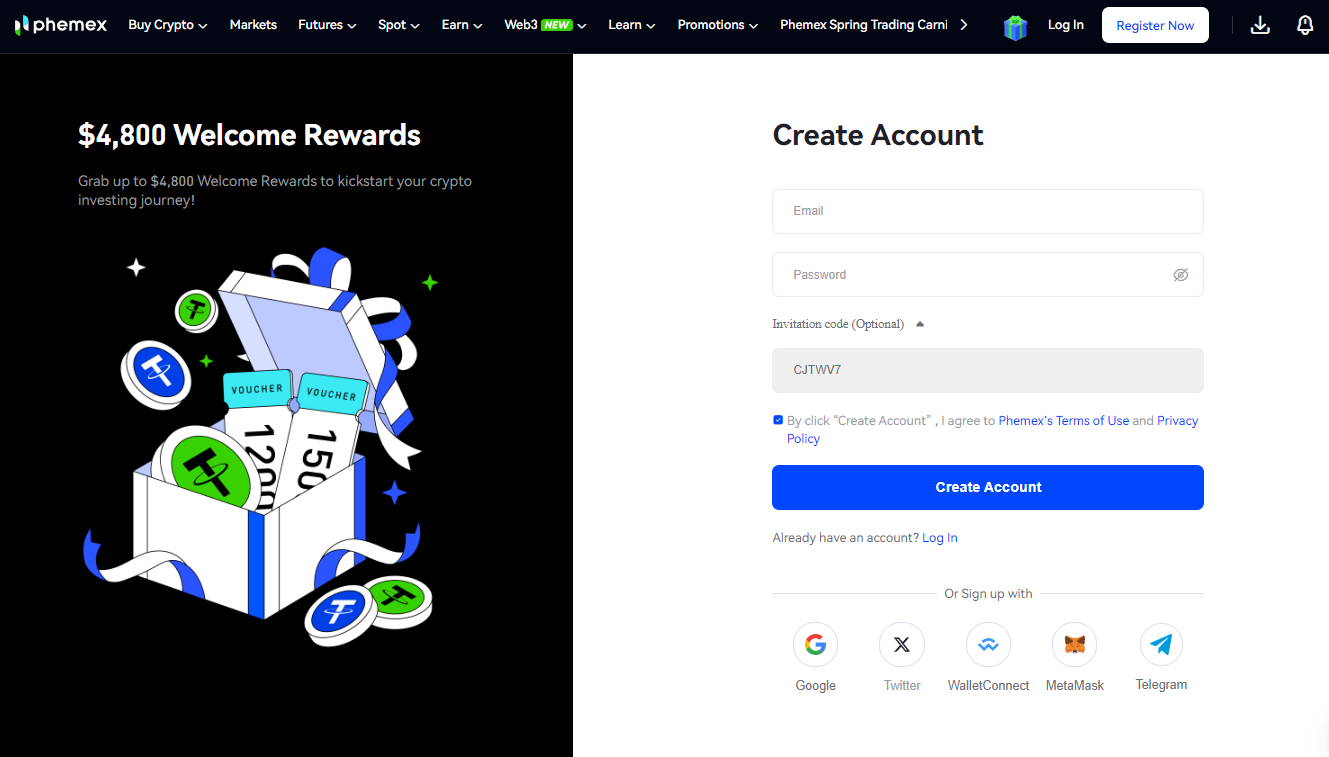Click the Phemex logo in header

[x=61, y=25]
